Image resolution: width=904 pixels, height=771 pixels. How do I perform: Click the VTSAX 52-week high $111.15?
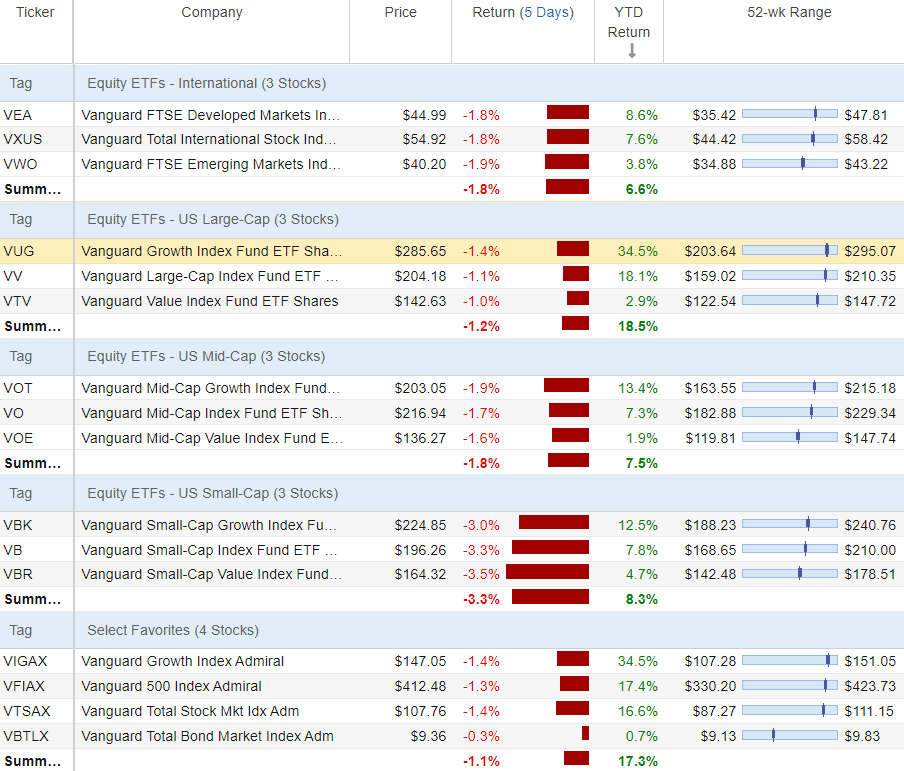click(x=869, y=710)
